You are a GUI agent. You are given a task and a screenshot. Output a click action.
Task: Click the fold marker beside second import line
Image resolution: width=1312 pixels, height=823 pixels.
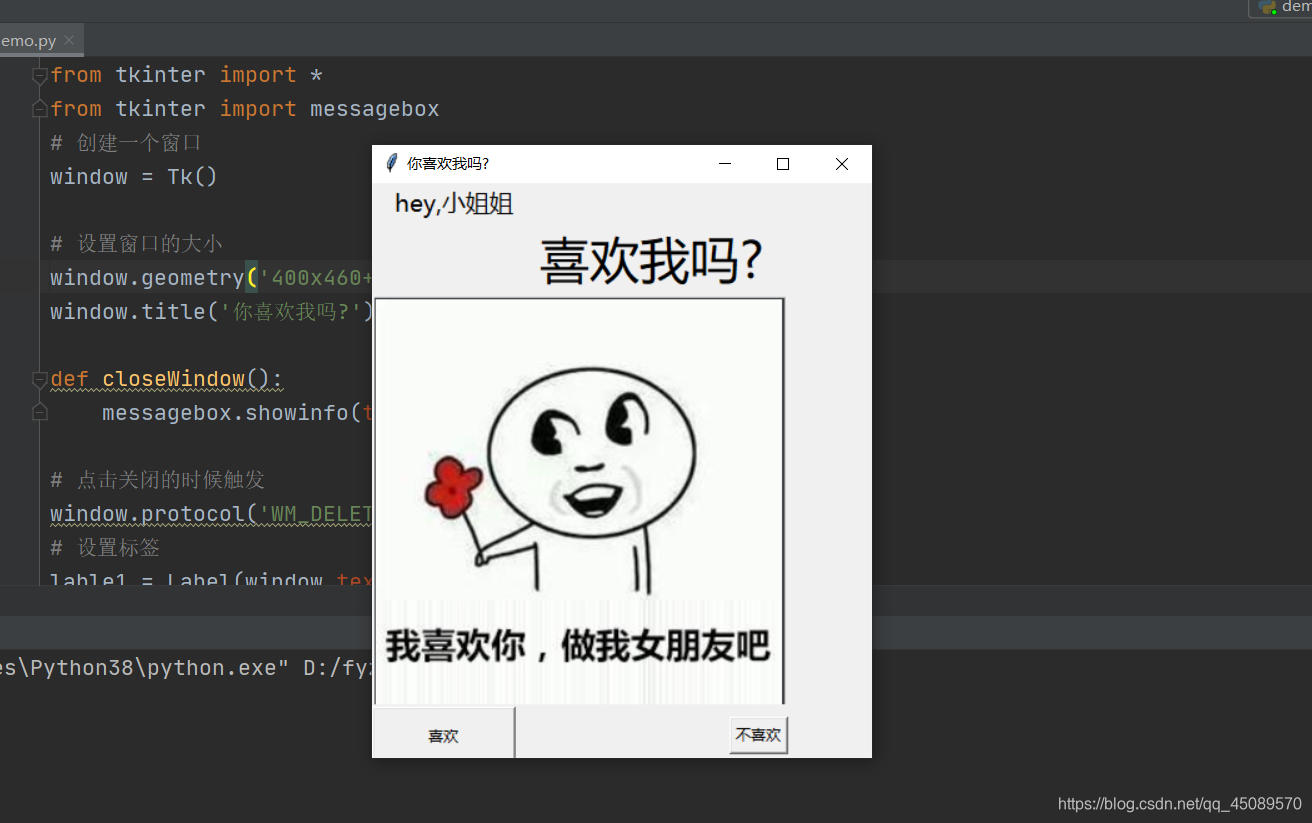pos(40,108)
